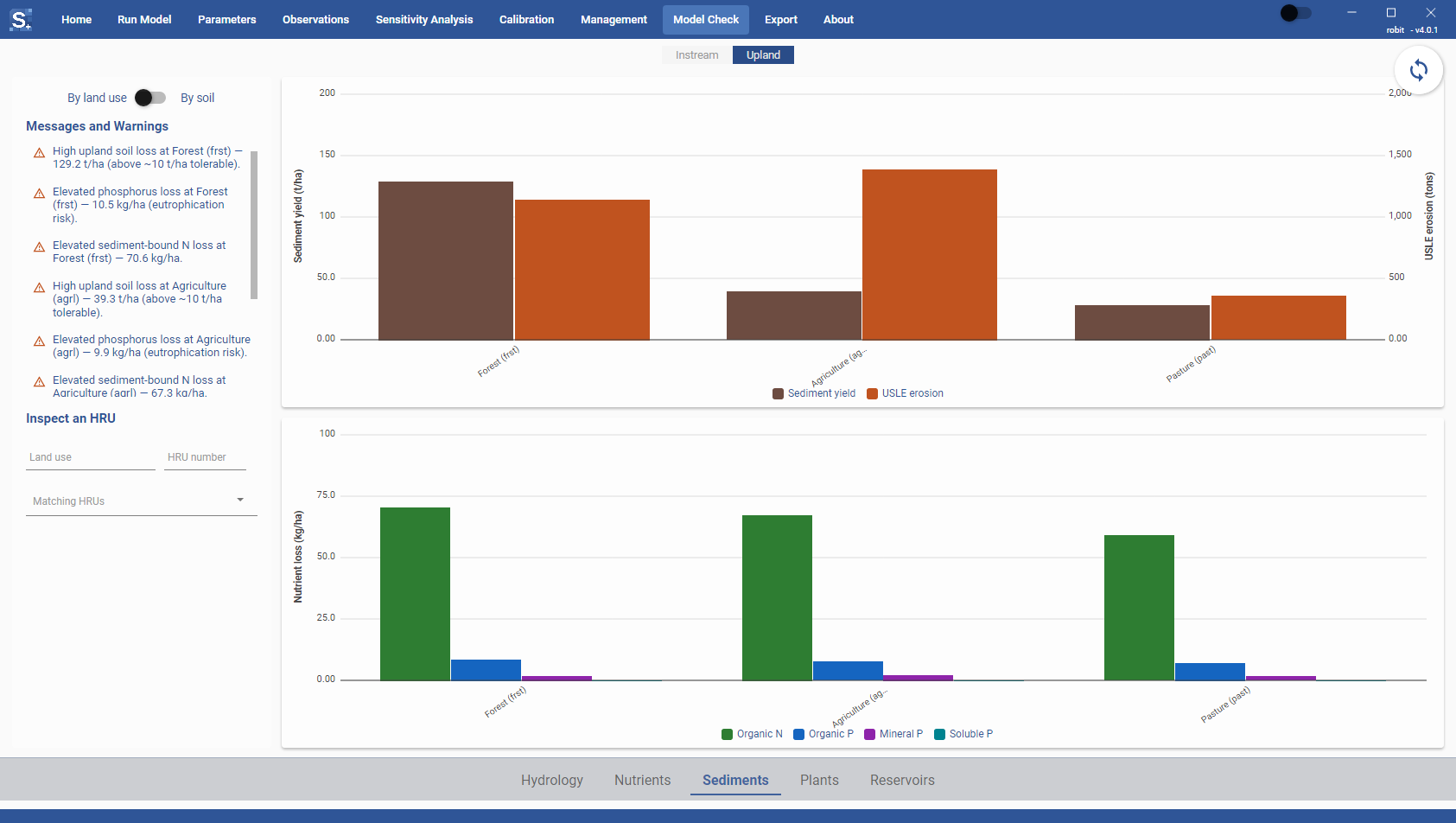Toggle the Mineral P legend entry

(893, 734)
